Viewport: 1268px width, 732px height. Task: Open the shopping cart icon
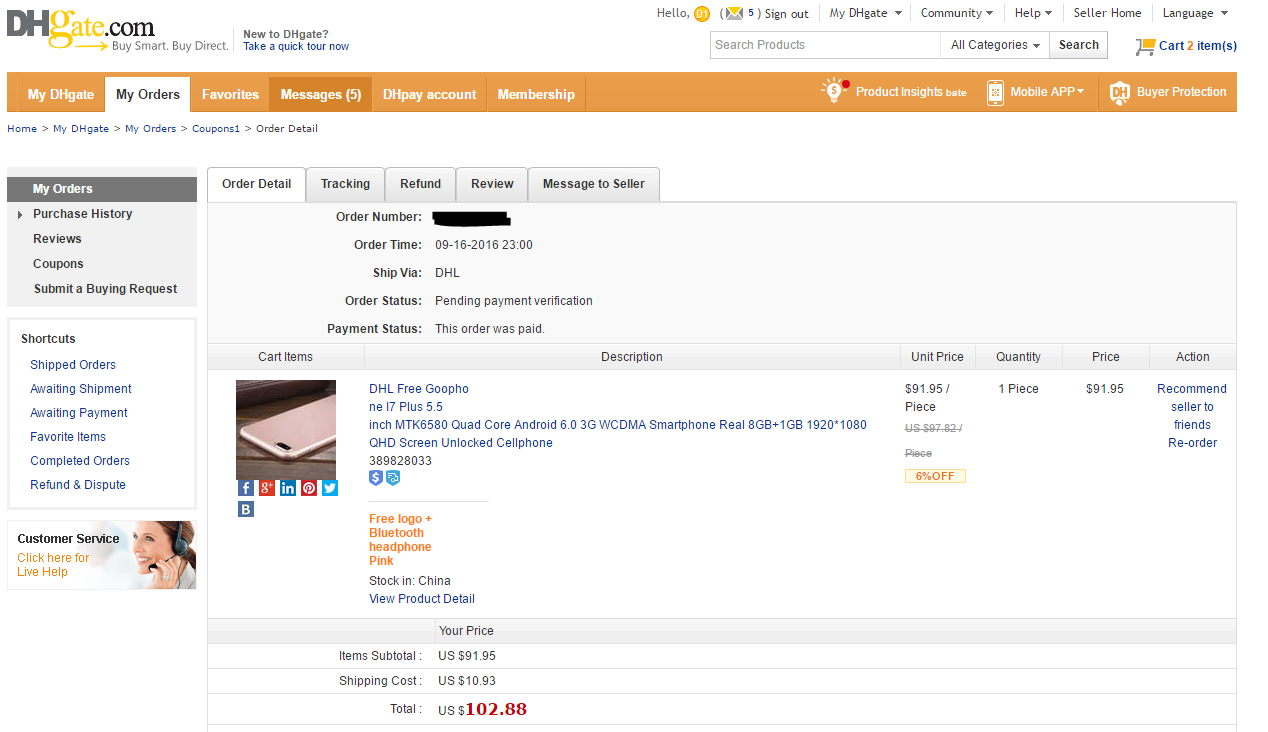pyautogui.click(x=1145, y=46)
